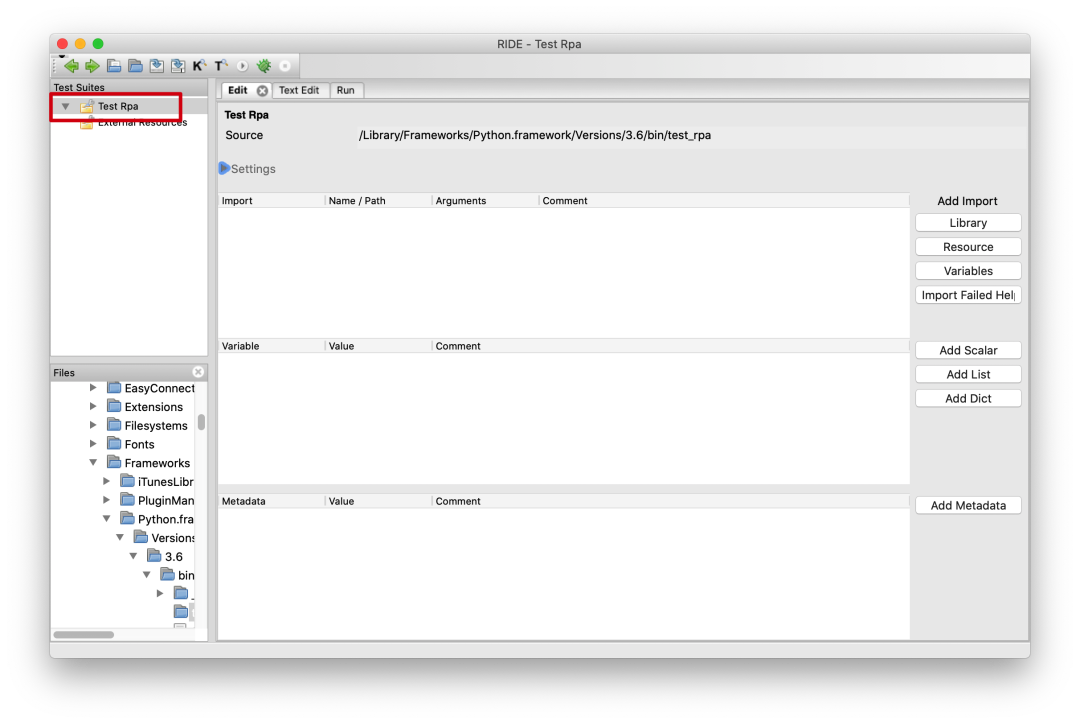Screen dimensions: 1080x724
Task: Click Add Dict button
Action: pos(968,399)
